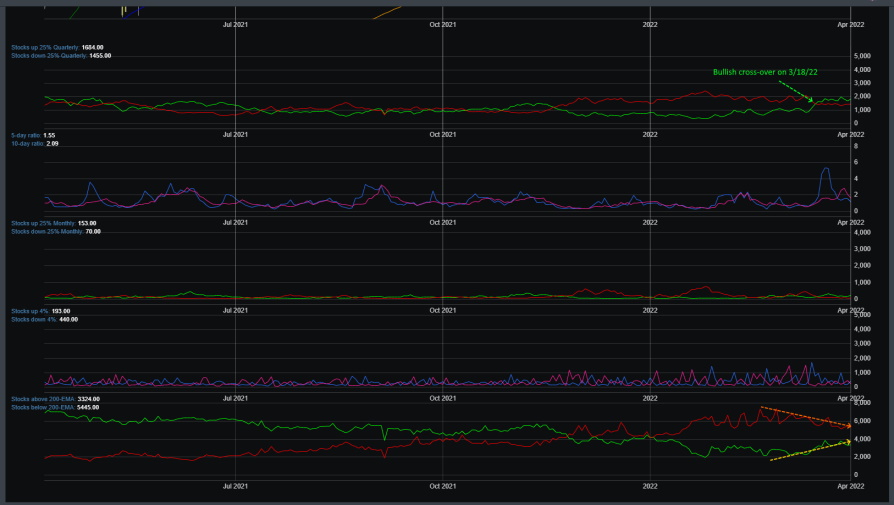Click the '5-day ratio: 1.55' legend
The height and width of the screenshot is (505, 894).
33,135
